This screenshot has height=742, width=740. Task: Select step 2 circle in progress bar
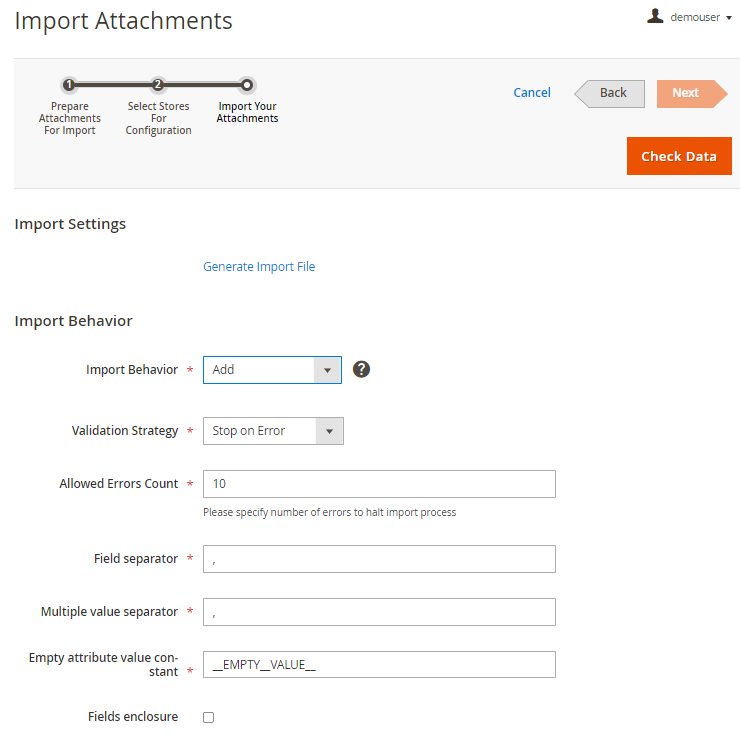(158, 85)
